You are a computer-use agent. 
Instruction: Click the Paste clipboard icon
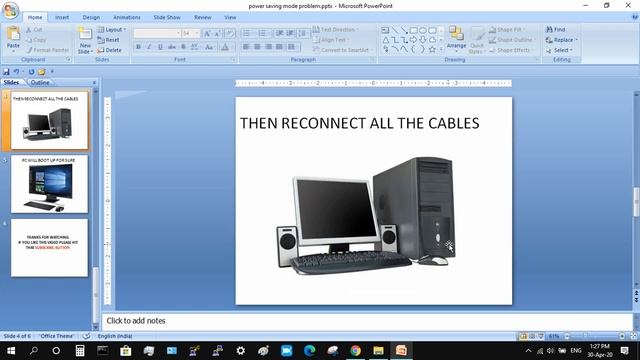click(13, 34)
